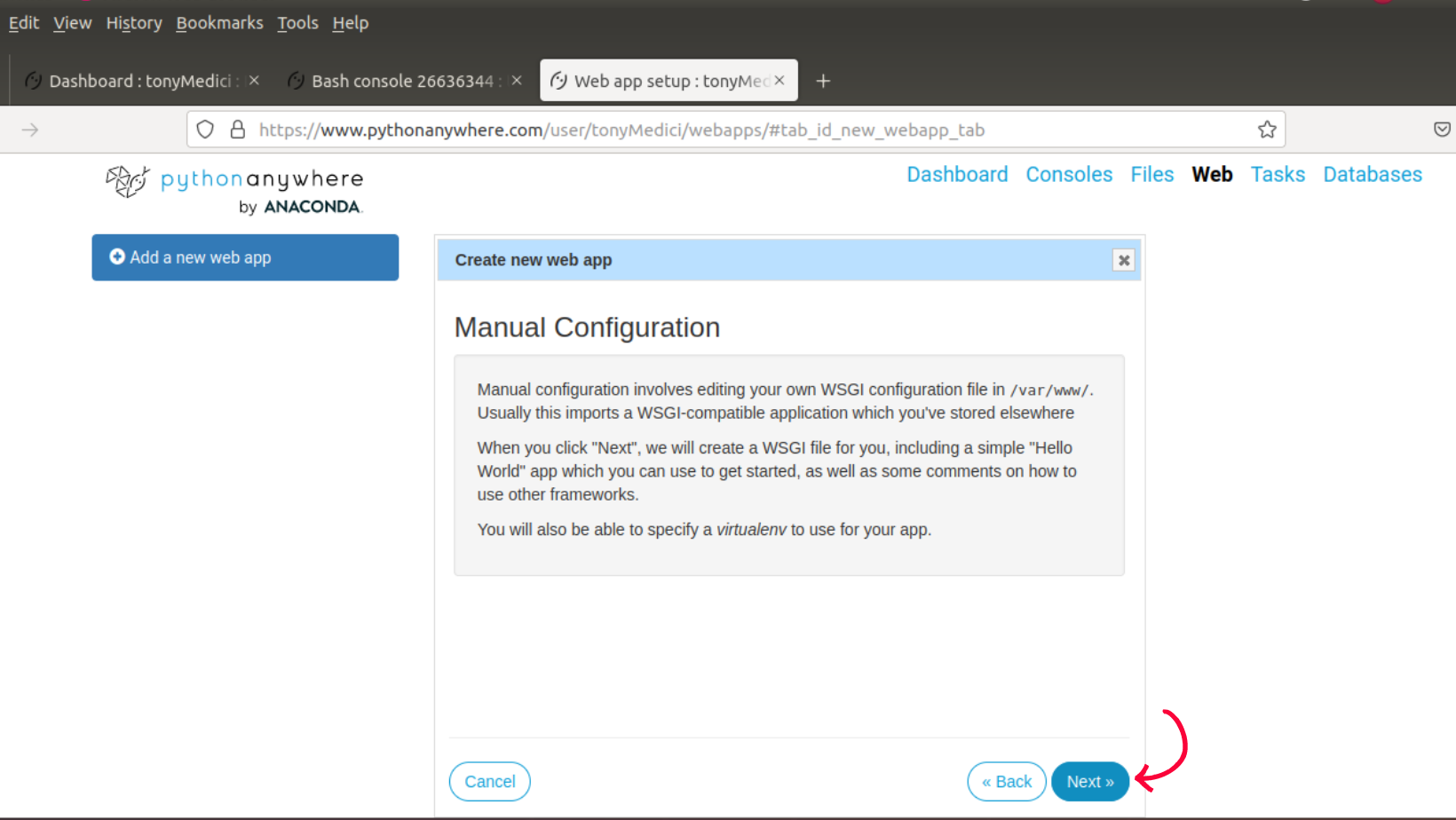Viewport: 1456px width, 820px height.
Task: Open the History menu
Action: click(x=134, y=23)
